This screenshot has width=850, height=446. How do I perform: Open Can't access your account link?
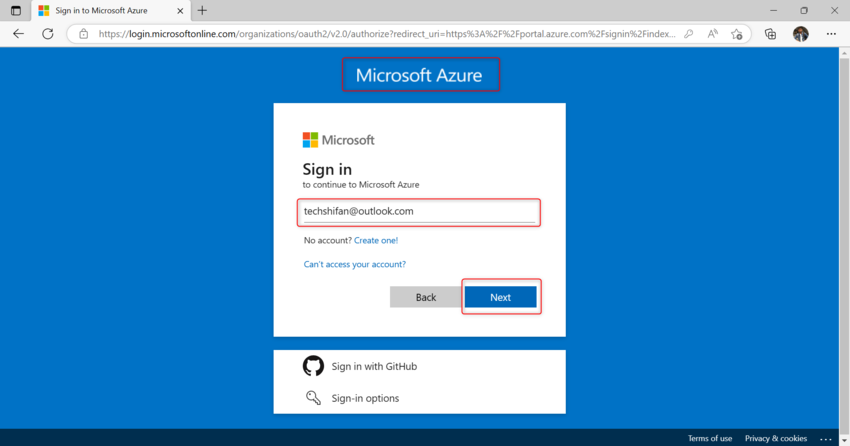click(x=355, y=264)
